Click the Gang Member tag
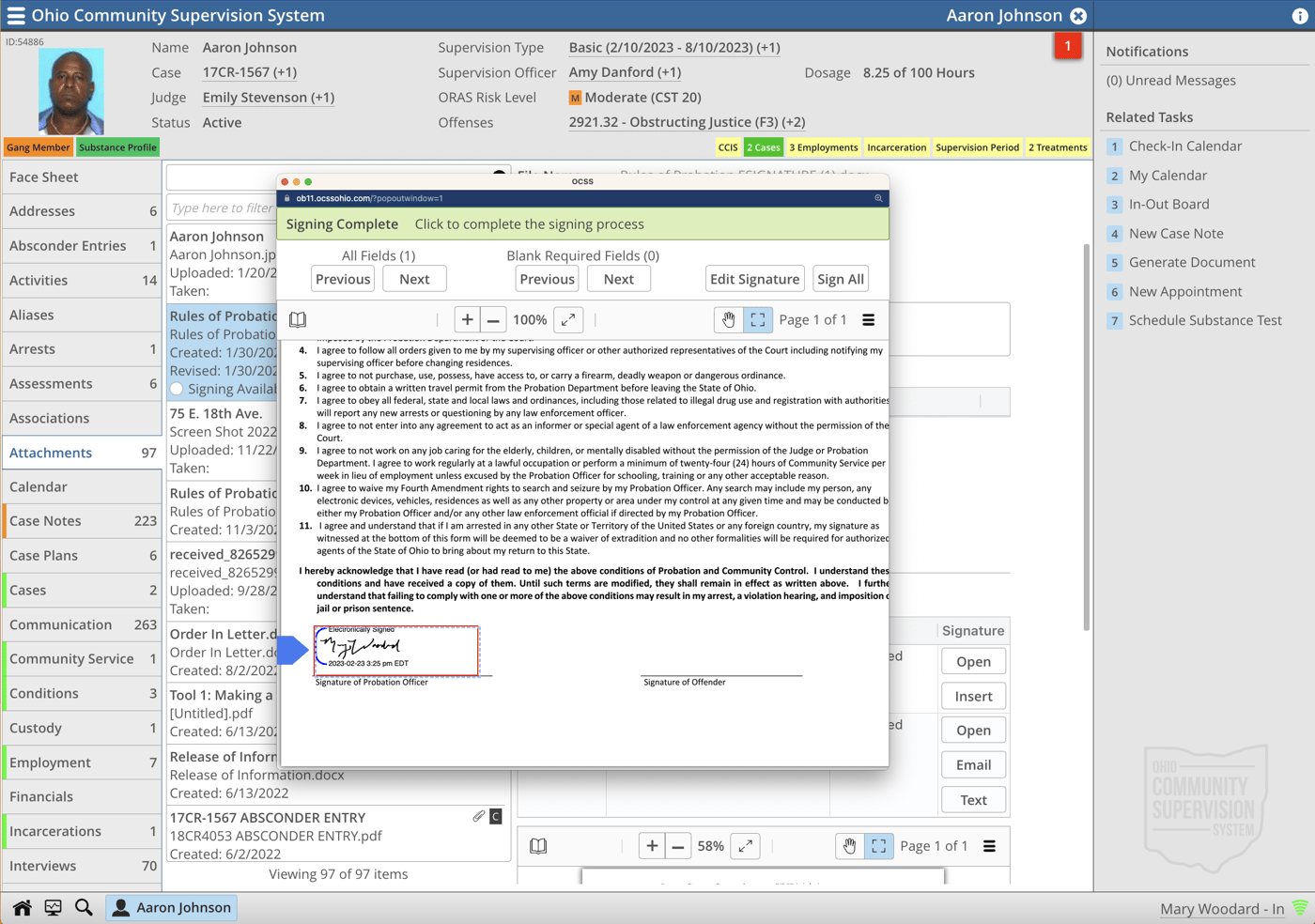 (x=38, y=147)
